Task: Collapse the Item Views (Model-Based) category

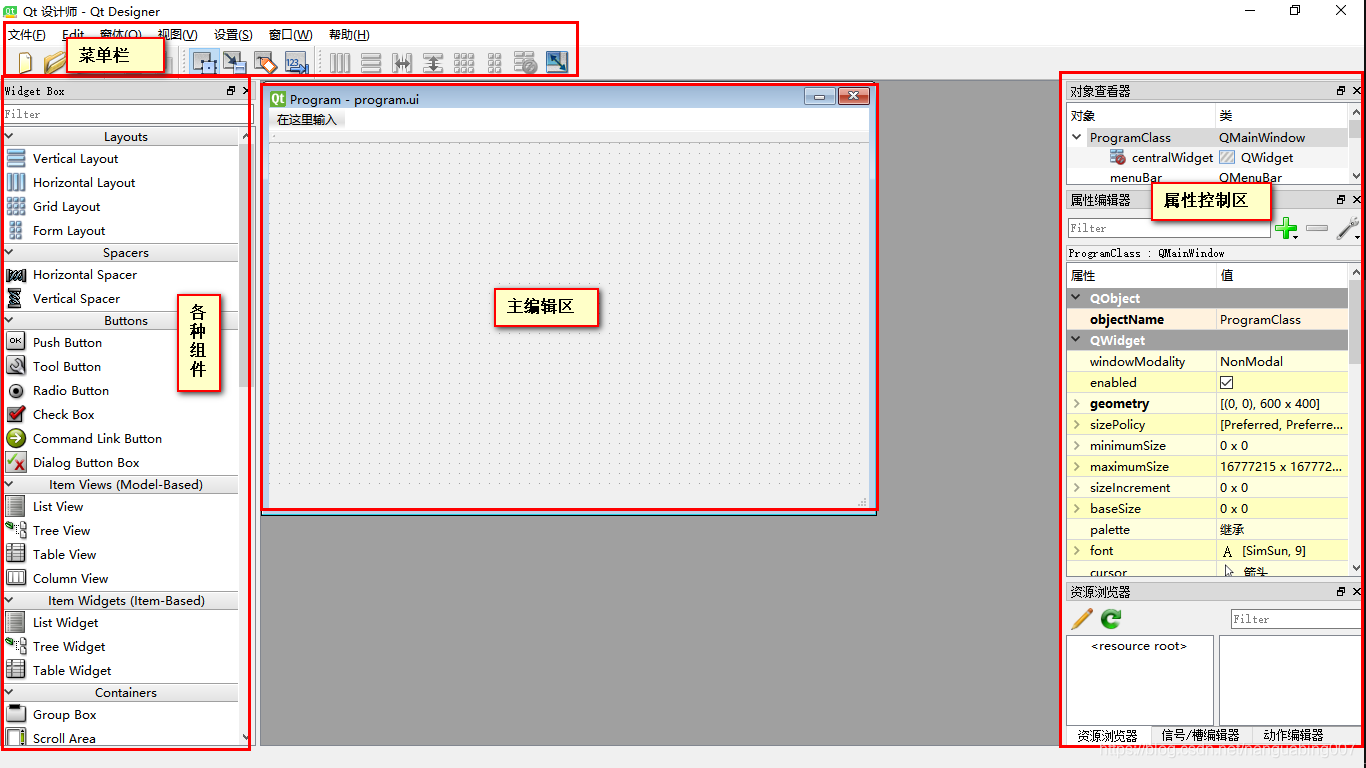Action: (x=10, y=484)
